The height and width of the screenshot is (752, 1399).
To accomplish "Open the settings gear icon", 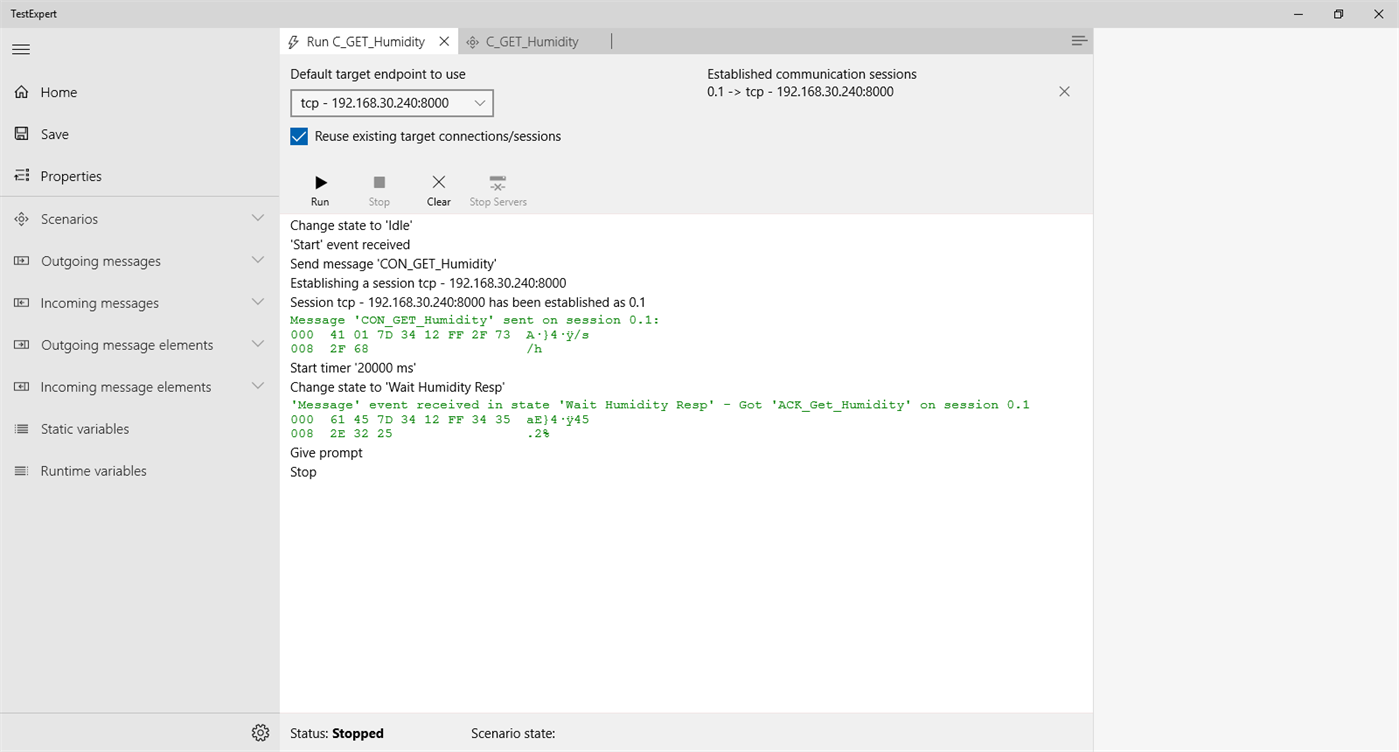I will 260,733.
